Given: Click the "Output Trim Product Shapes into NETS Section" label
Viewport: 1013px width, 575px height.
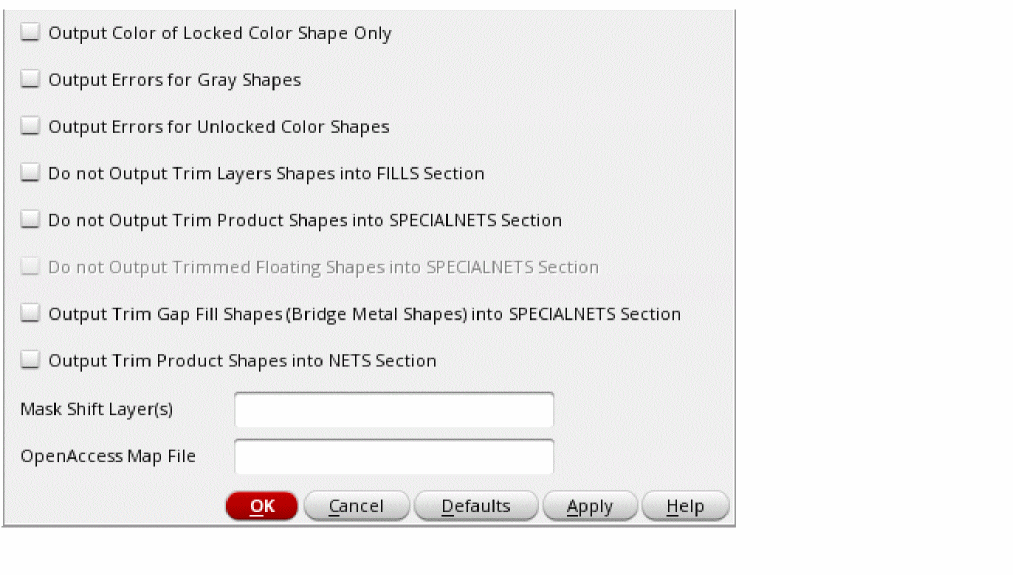Looking at the screenshot, I should [242, 361].
